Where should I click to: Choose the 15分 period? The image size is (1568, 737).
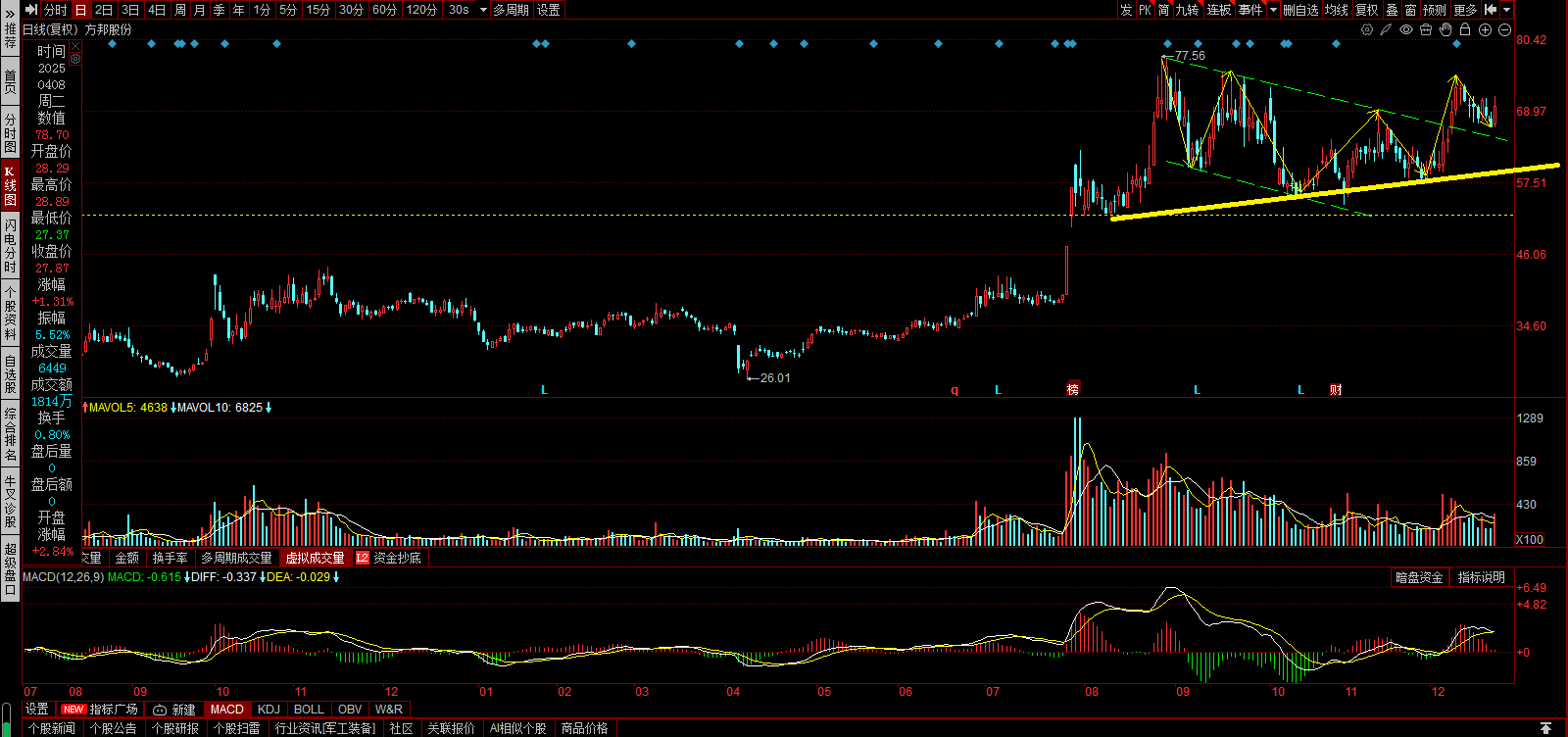[x=318, y=10]
